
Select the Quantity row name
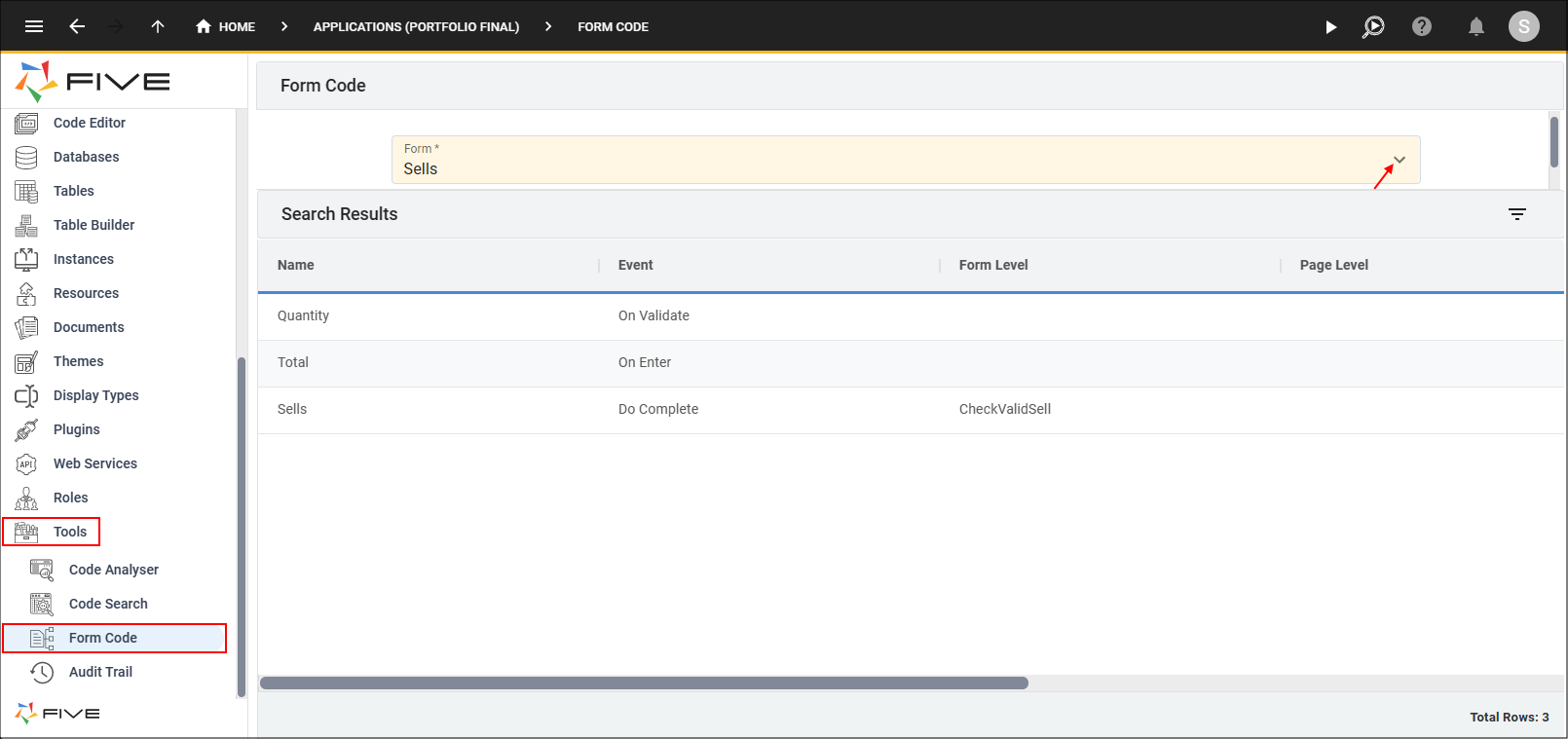pyautogui.click(x=303, y=315)
